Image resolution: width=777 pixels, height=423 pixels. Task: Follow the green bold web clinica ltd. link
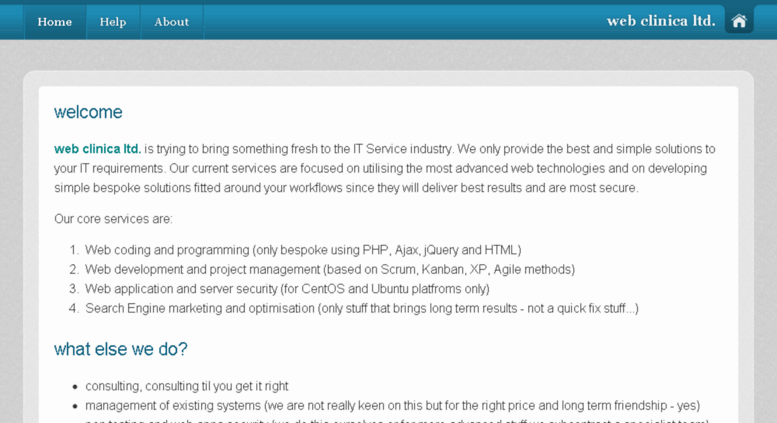(x=98, y=149)
